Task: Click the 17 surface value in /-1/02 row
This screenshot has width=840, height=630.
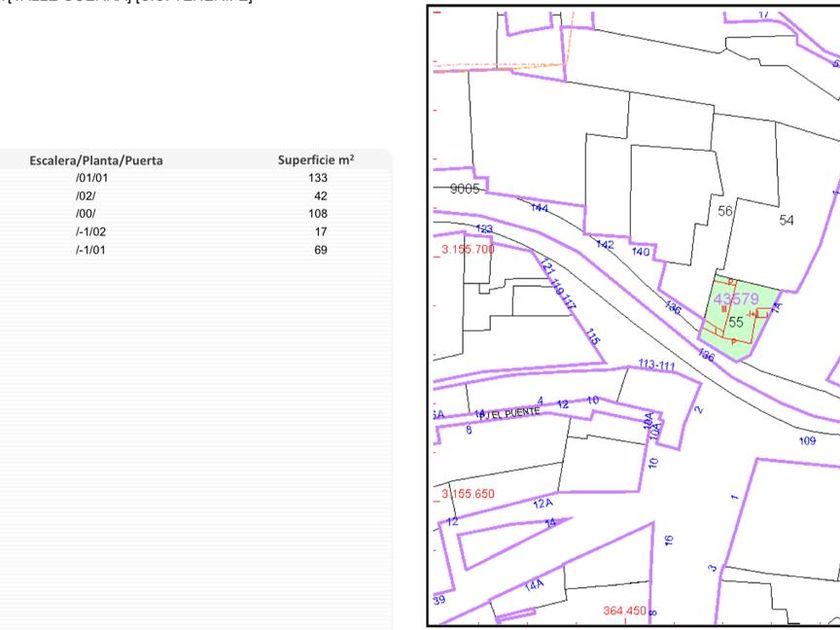Action: pos(321,232)
